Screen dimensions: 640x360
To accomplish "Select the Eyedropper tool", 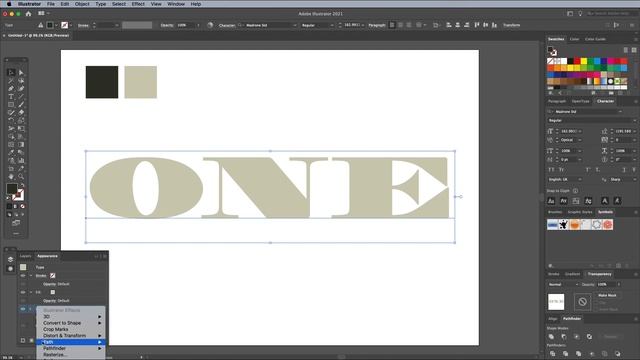I will (11, 153).
